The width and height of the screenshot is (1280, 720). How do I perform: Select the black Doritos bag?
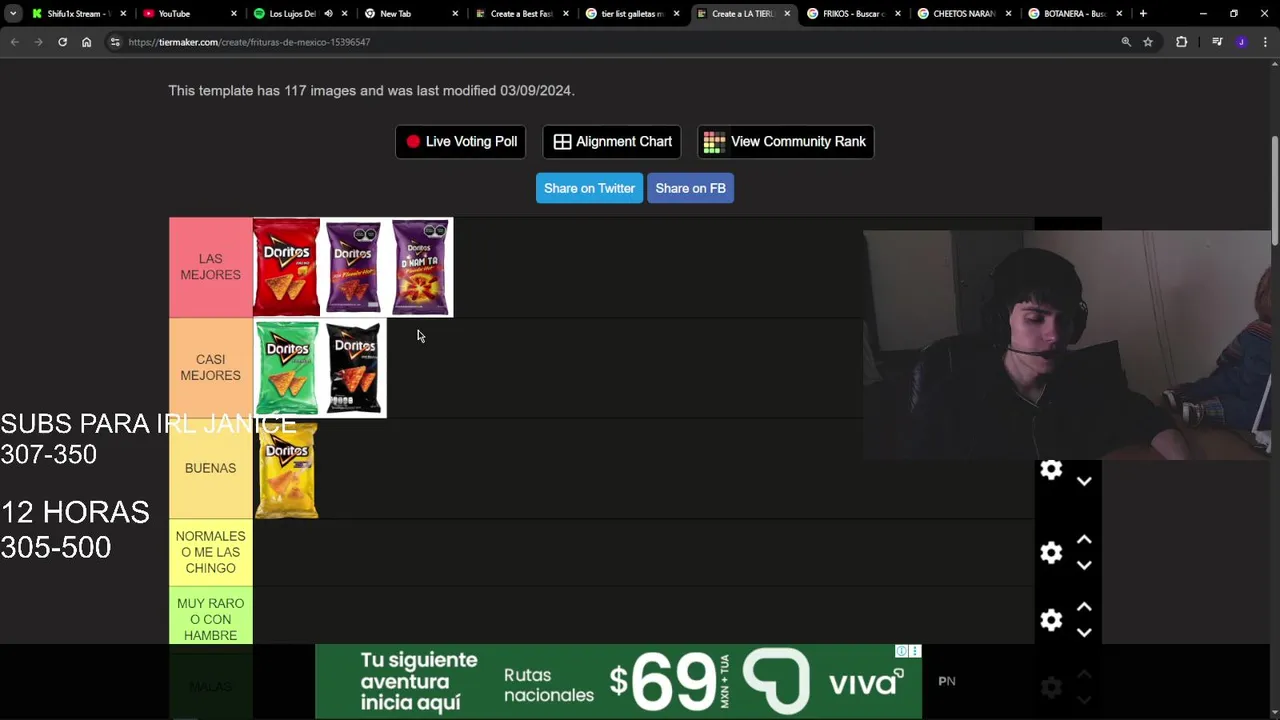[x=353, y=368]
